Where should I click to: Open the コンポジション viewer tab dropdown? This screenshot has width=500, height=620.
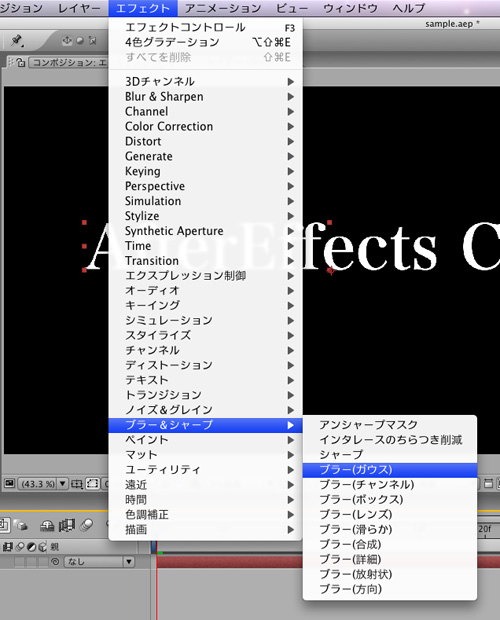[69, 62]
